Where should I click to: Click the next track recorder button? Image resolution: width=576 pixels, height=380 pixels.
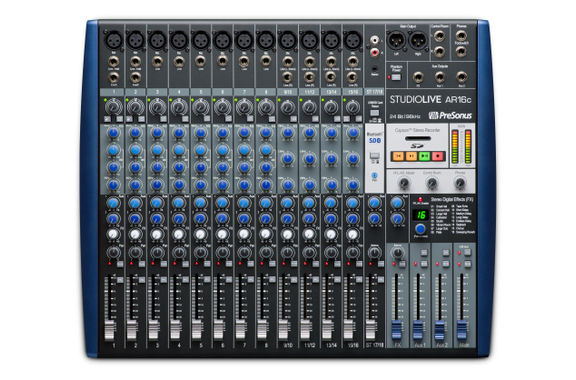[x=411, y=156]
